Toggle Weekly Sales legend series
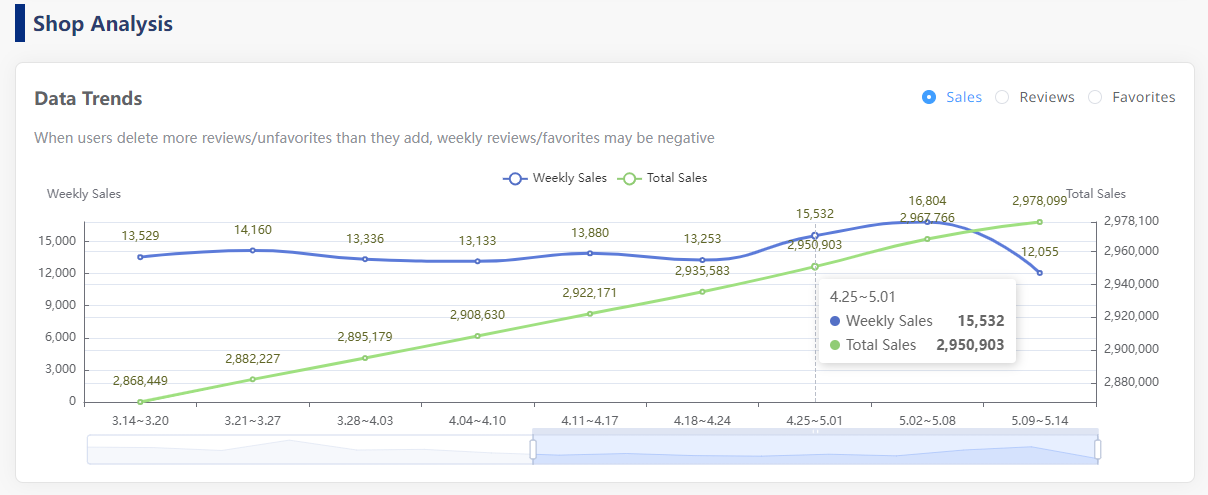Image resolution: width=1208 pixels, height=495 pixels. coord(555,178)
